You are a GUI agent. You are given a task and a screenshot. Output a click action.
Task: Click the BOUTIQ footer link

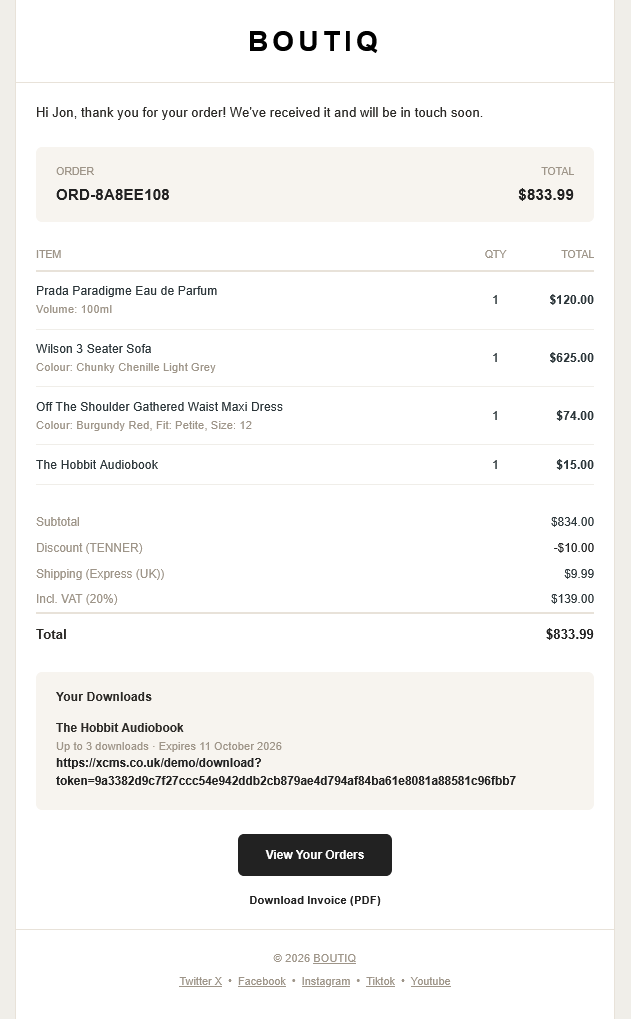(x=334, y=958)
